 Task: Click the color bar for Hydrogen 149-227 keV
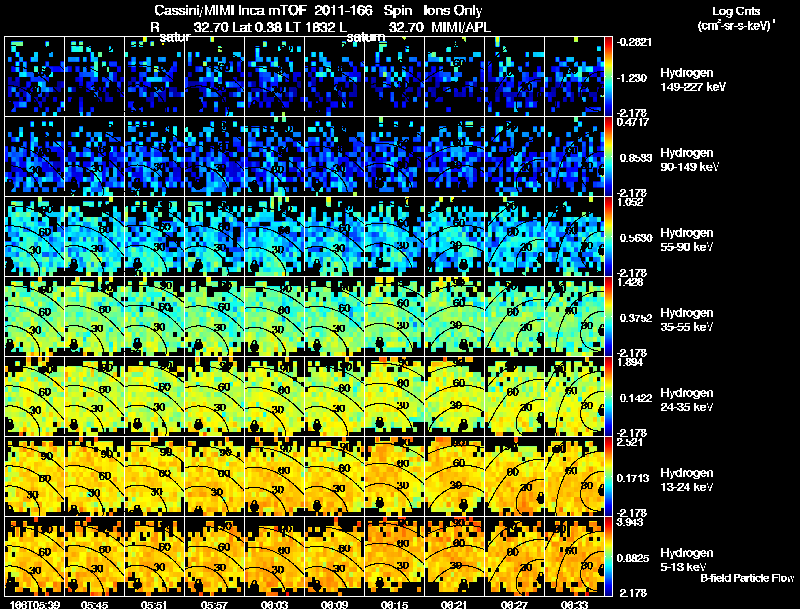(x=610, y=76)
